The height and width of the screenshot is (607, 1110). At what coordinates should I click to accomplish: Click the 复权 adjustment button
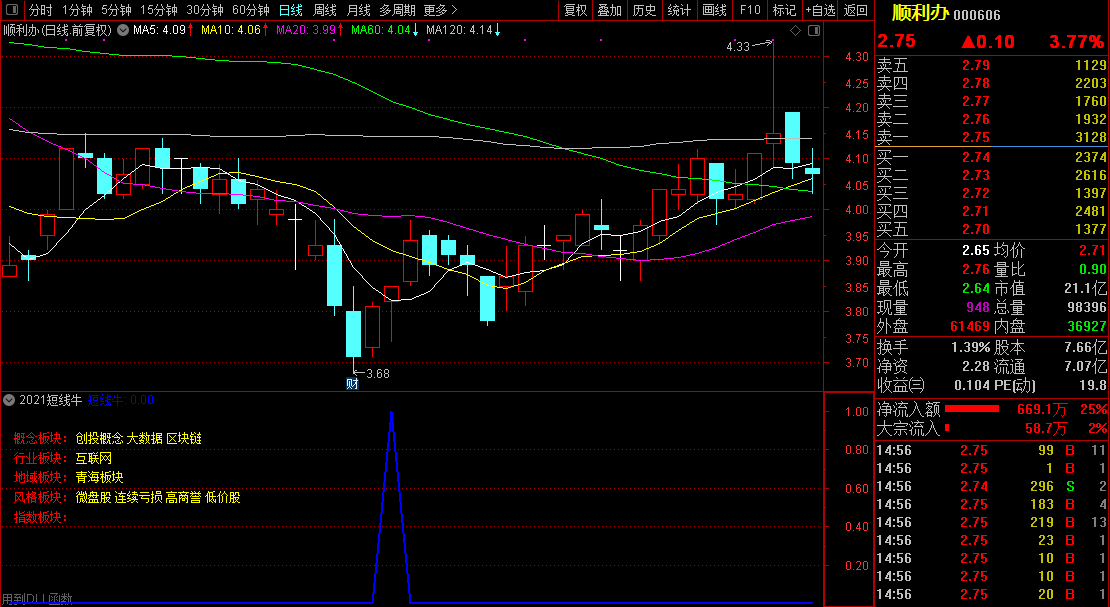576,10
